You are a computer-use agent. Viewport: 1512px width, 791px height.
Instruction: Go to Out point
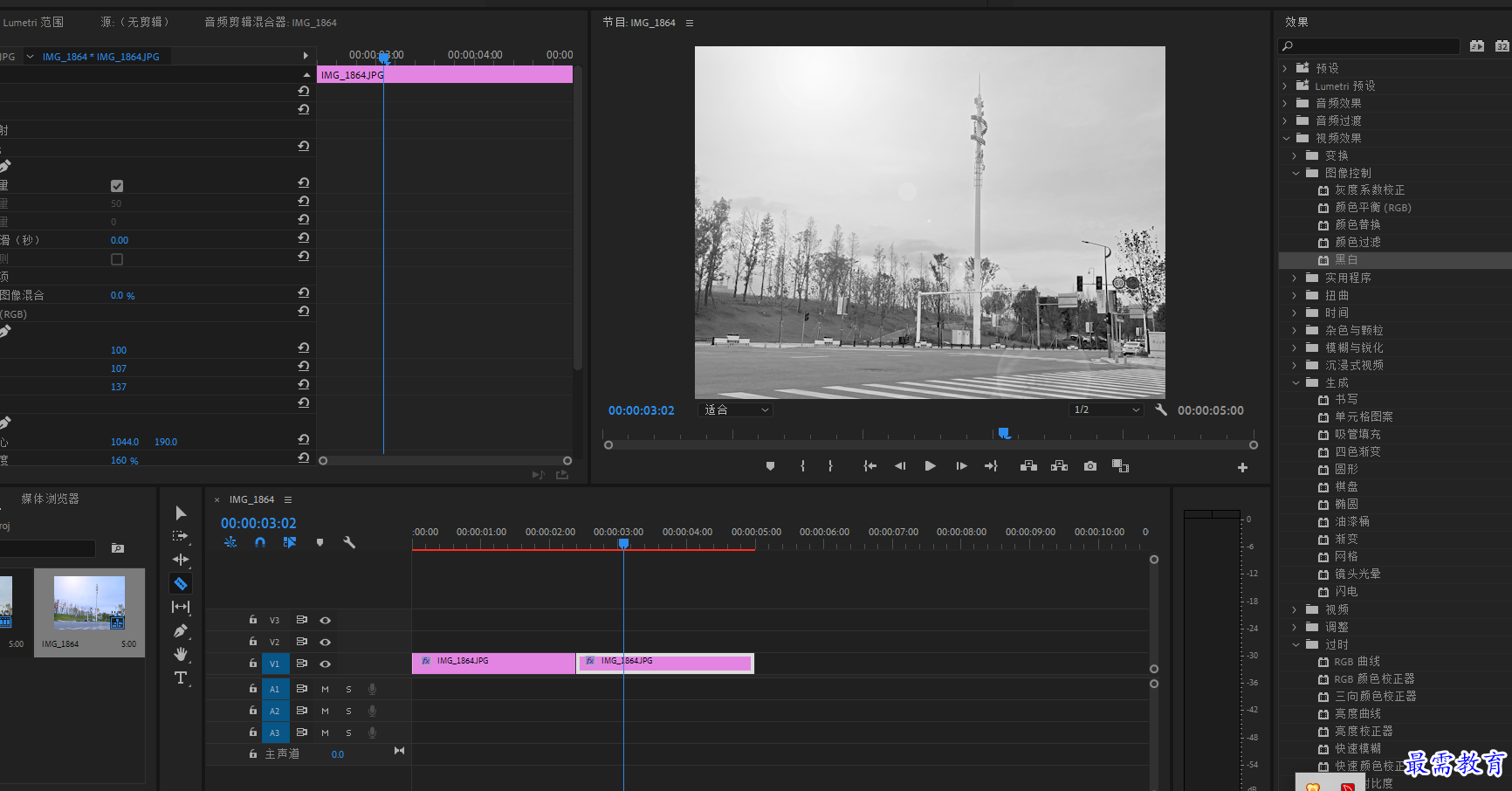click(991, 466)
